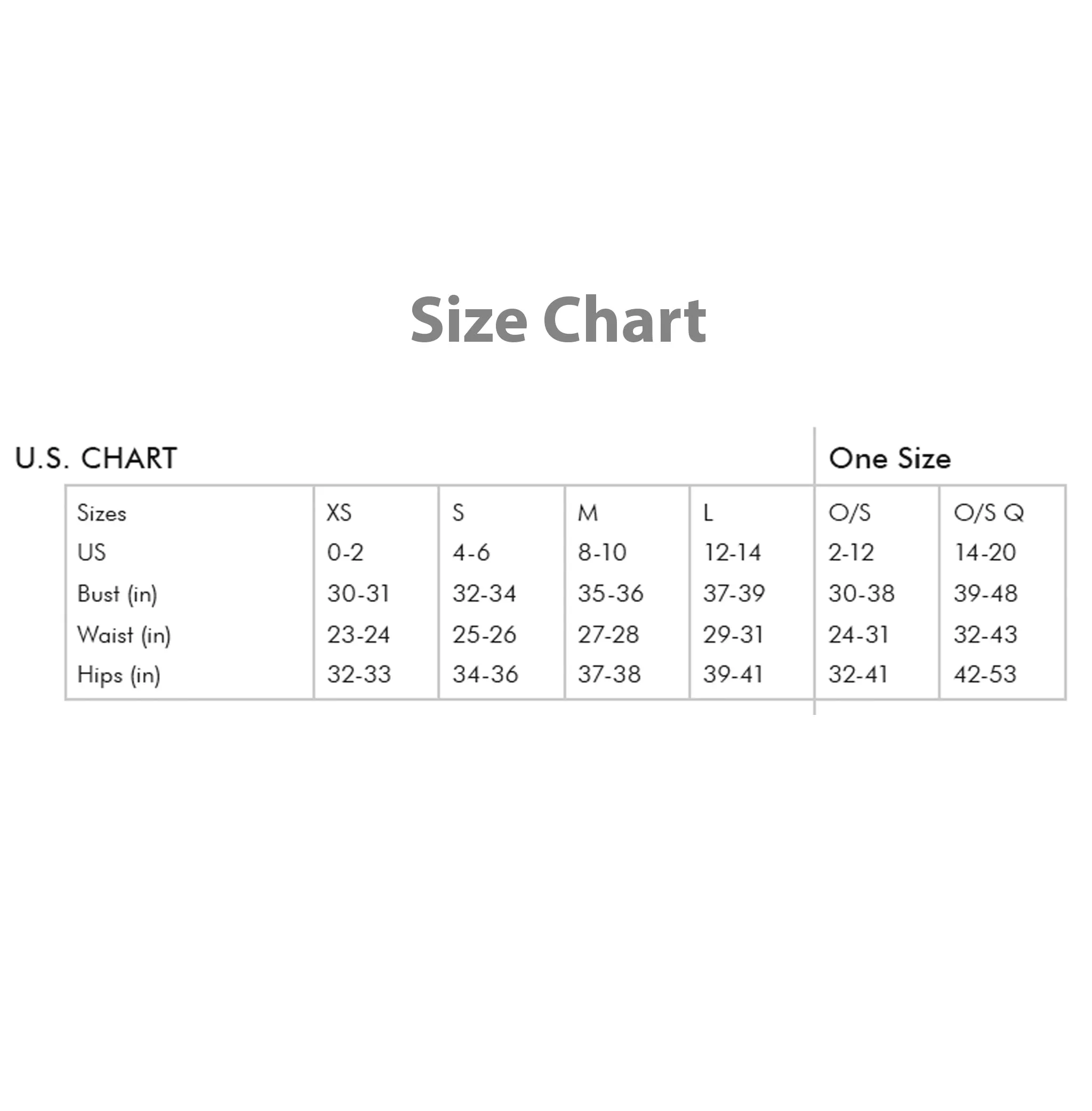Select the U.S. CHART label
The image size is (1092, 1111).
point(97,458)
